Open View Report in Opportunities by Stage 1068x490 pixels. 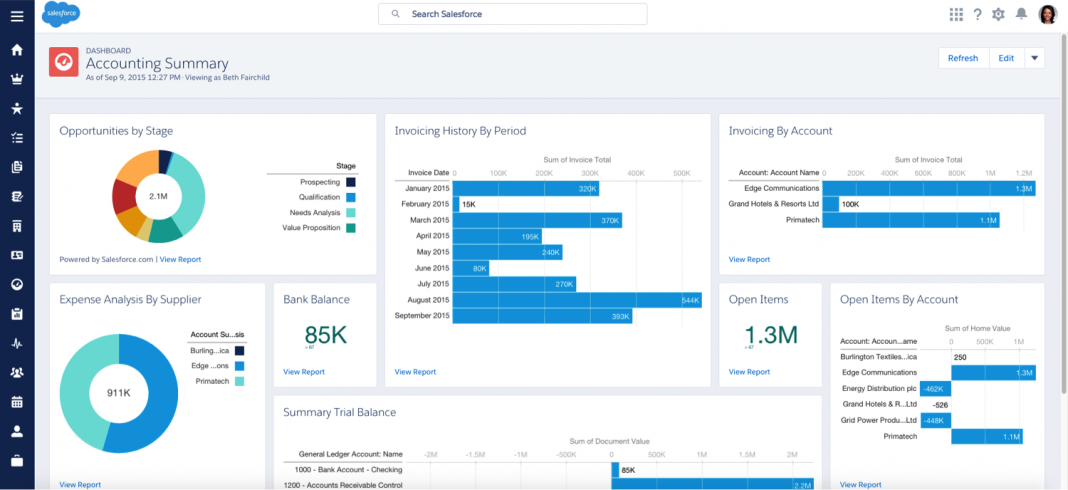(x=180, y=260)
